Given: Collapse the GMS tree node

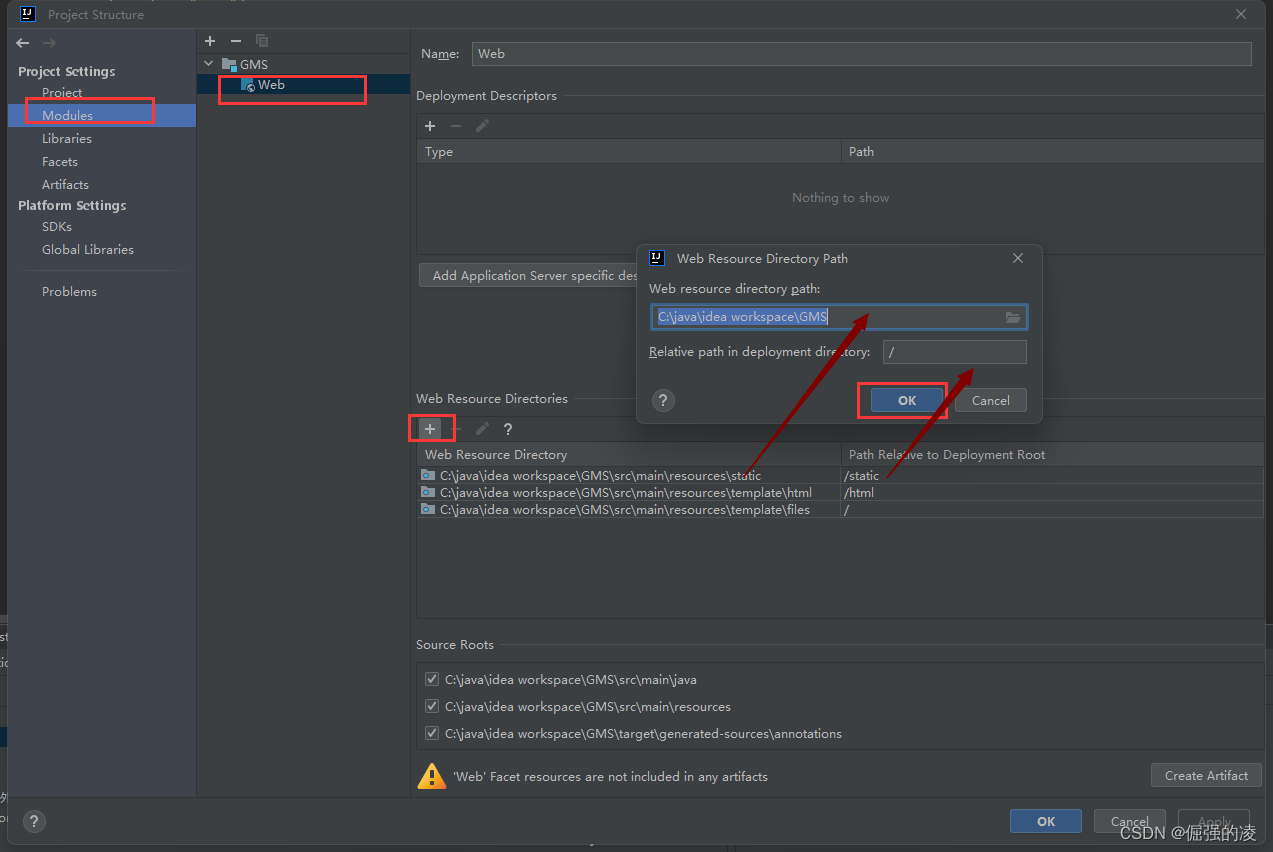Looking at the screenshot, I should point(209,63).
